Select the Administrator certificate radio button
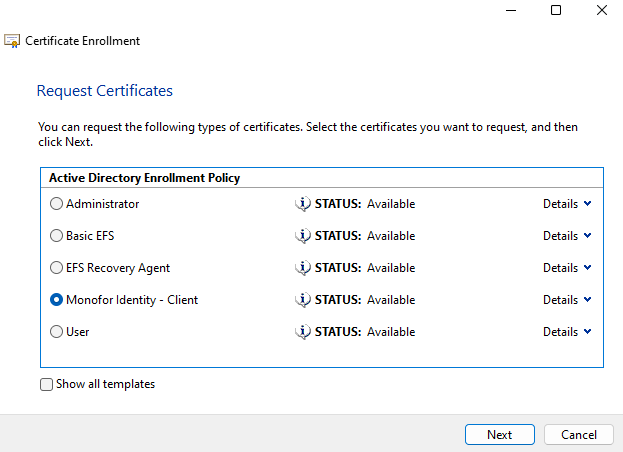The height and width of the screenshot is (452, 623). 56,204
